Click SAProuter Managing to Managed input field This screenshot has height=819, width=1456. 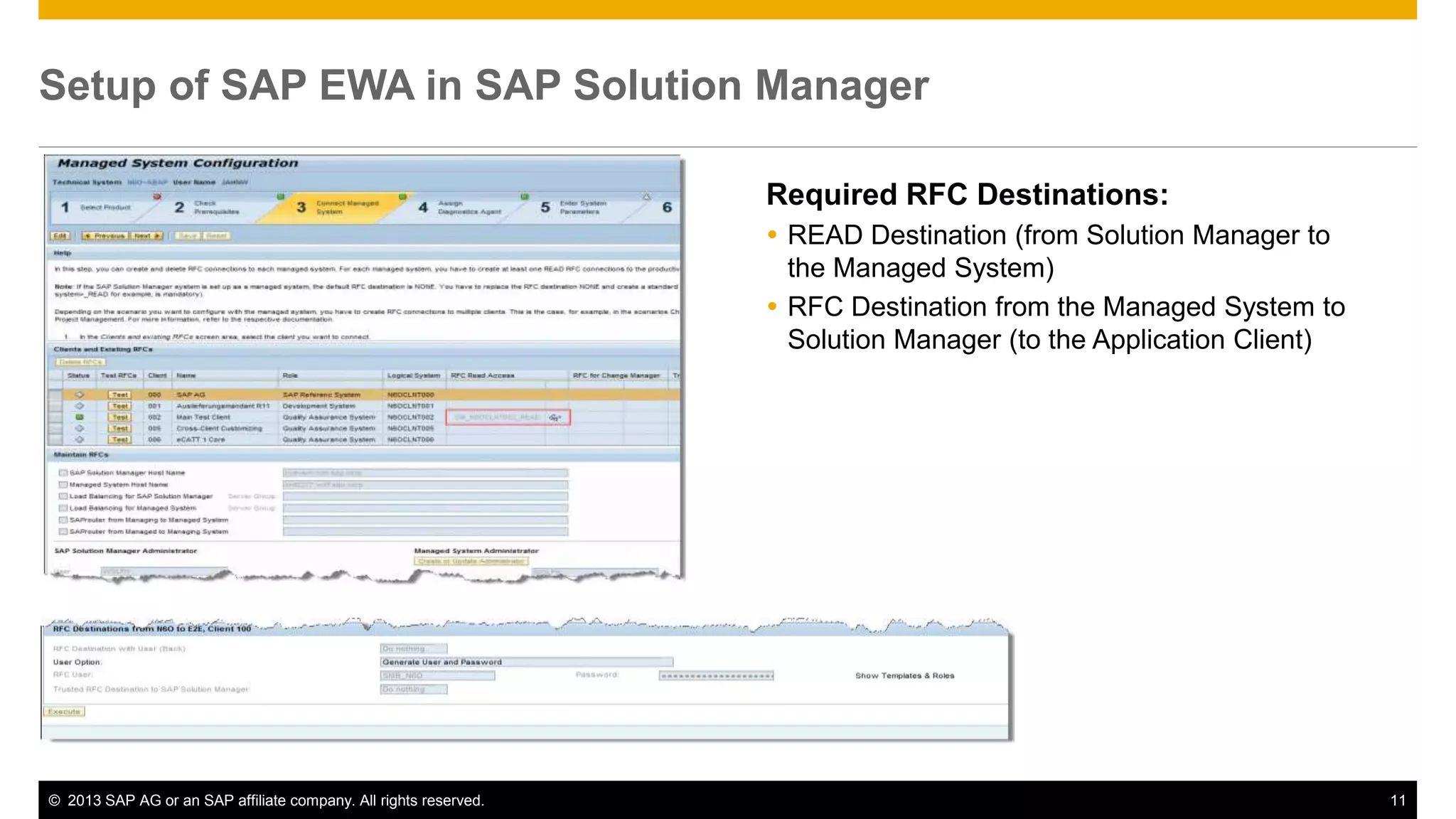tap(425, 520)
